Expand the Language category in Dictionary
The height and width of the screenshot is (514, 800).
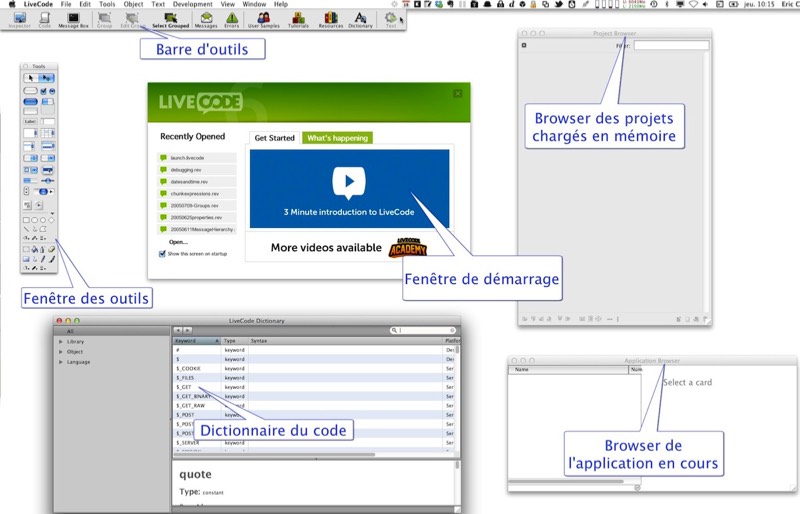(61, 362)
